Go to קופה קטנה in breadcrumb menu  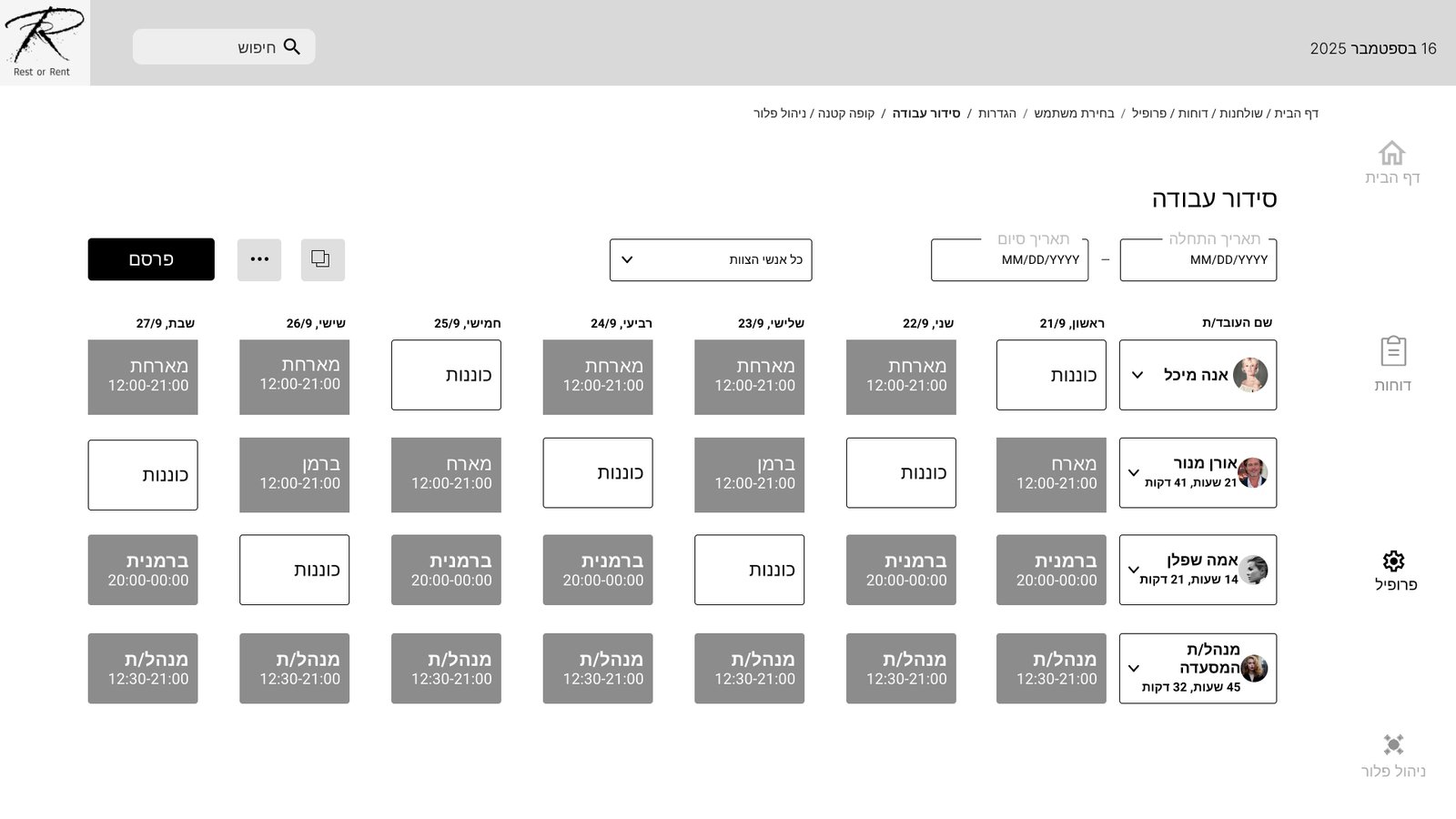pyautogui.click(x=845, y=114)
